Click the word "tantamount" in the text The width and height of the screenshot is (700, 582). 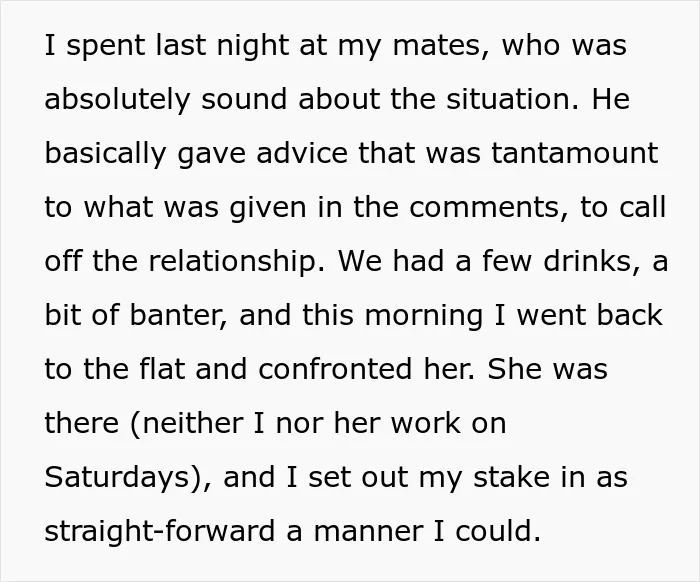pyautogui.click(x=575, y=153)
